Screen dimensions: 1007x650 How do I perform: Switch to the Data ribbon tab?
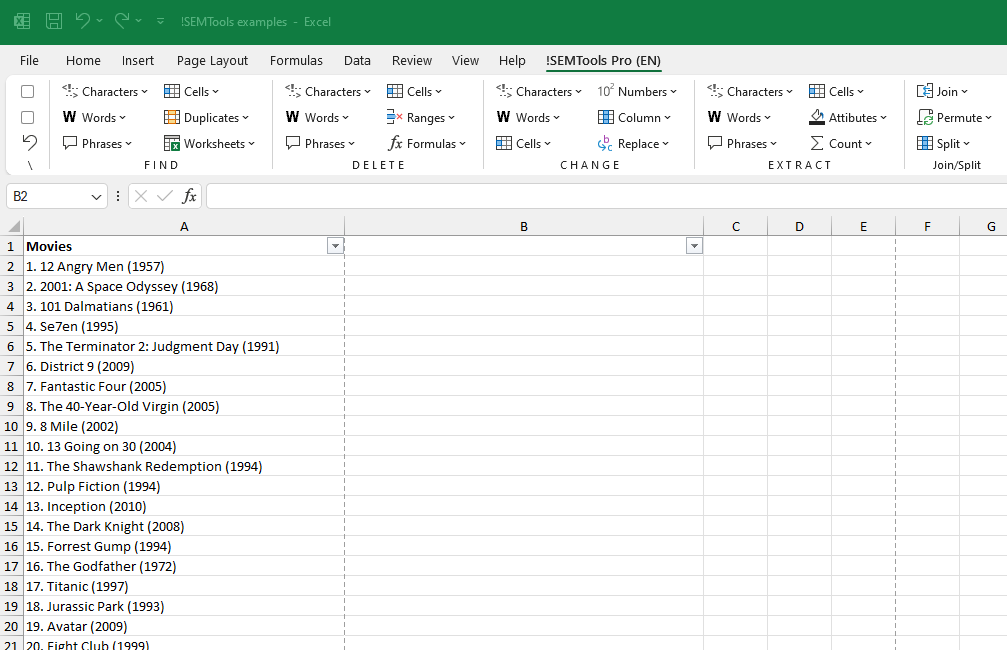(x=357, y=60)
